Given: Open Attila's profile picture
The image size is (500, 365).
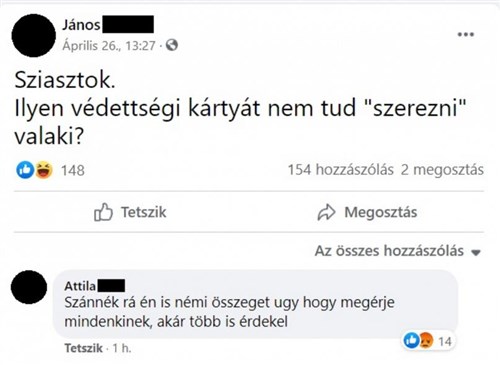Looking at the screenshot, I should pos(29,287).
